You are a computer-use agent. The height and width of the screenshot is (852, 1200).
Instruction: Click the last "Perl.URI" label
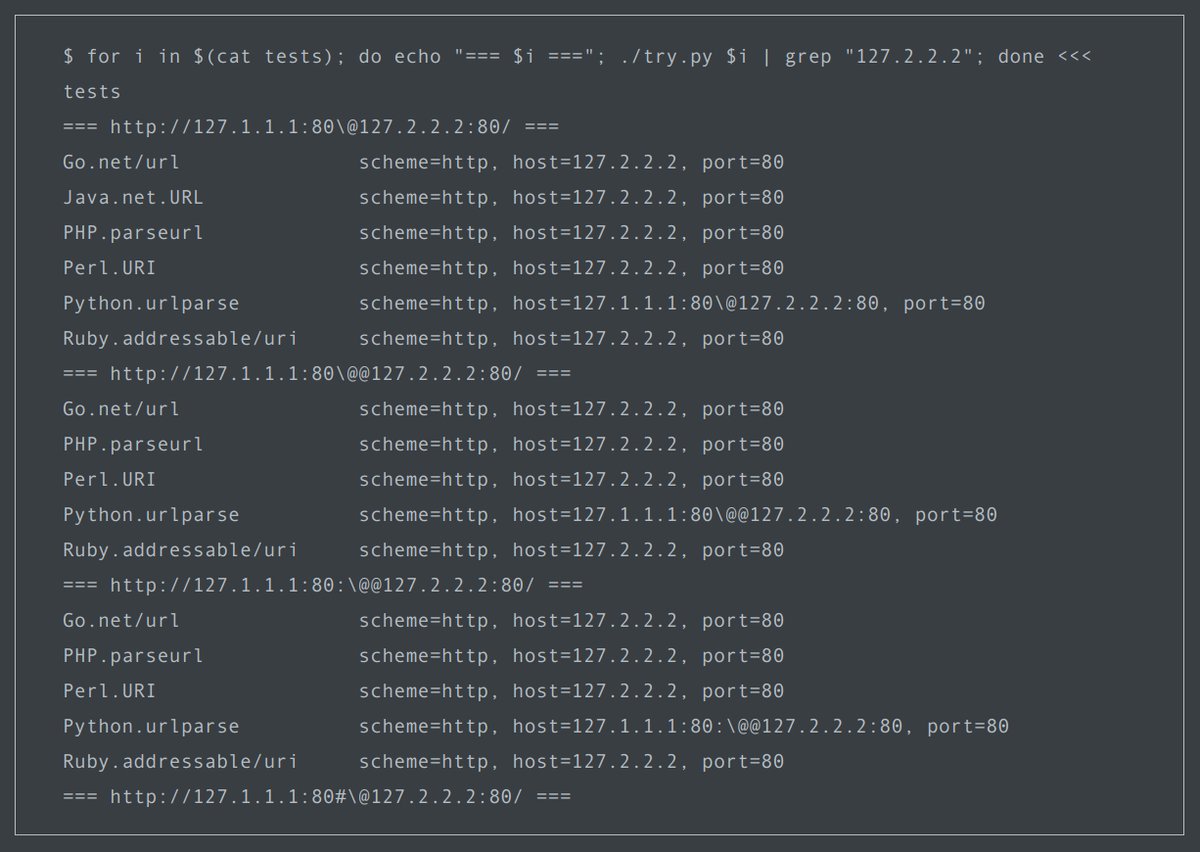[x=110, y=690]
